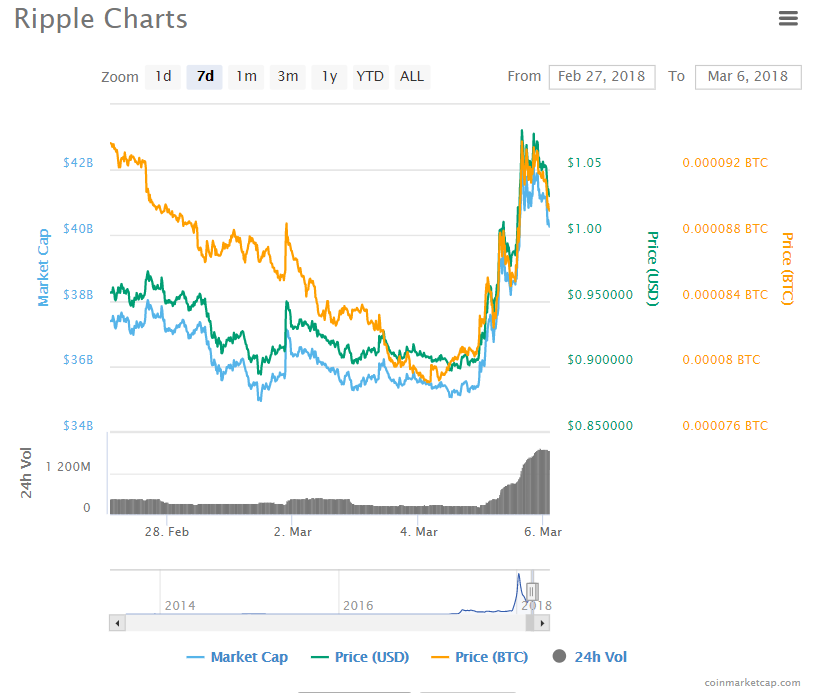
Task: Click the navigator scrollbar track
Action: [x=320, y=623]
